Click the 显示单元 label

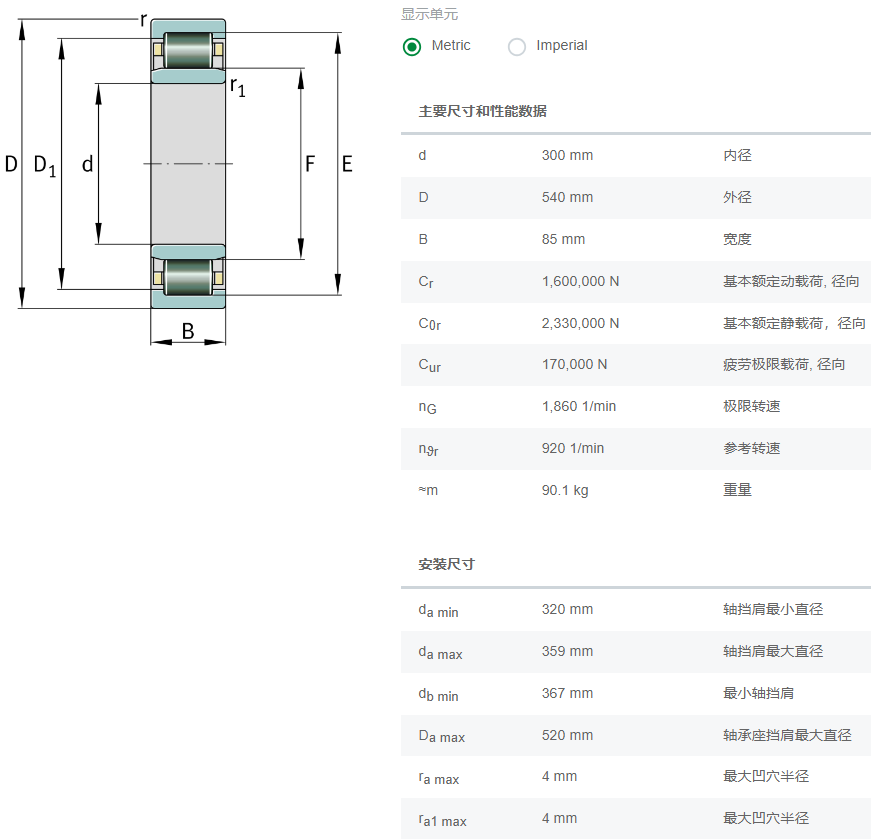pyautogui.click(x=429, y=14)
